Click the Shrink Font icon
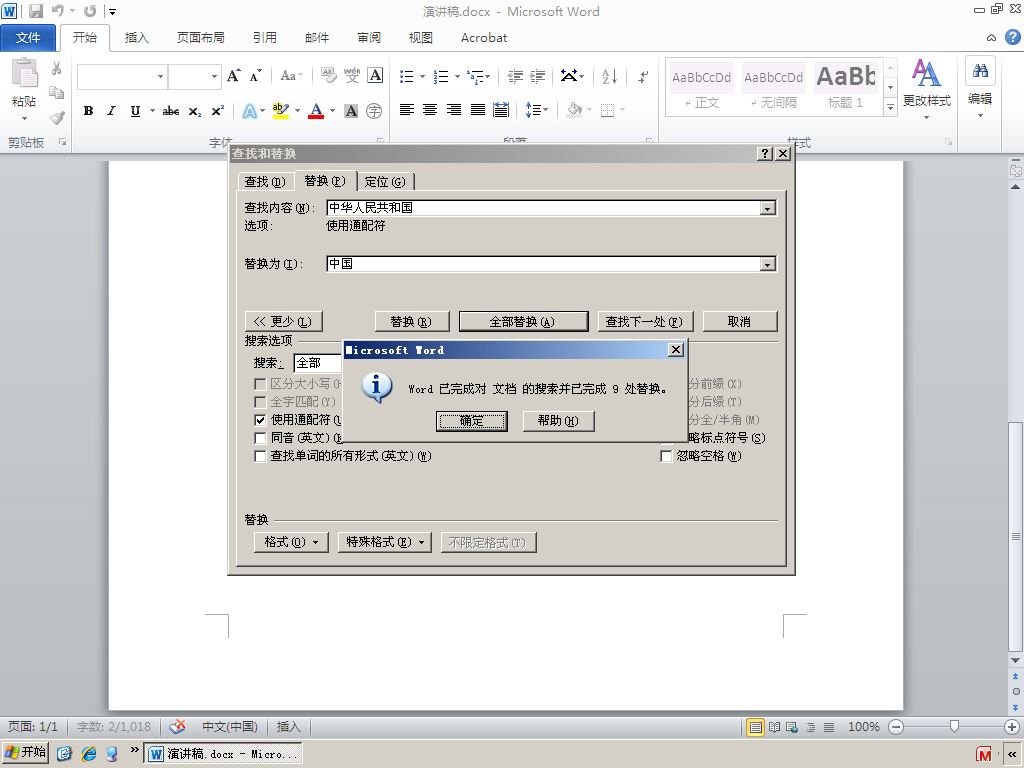 click(255, 76)
